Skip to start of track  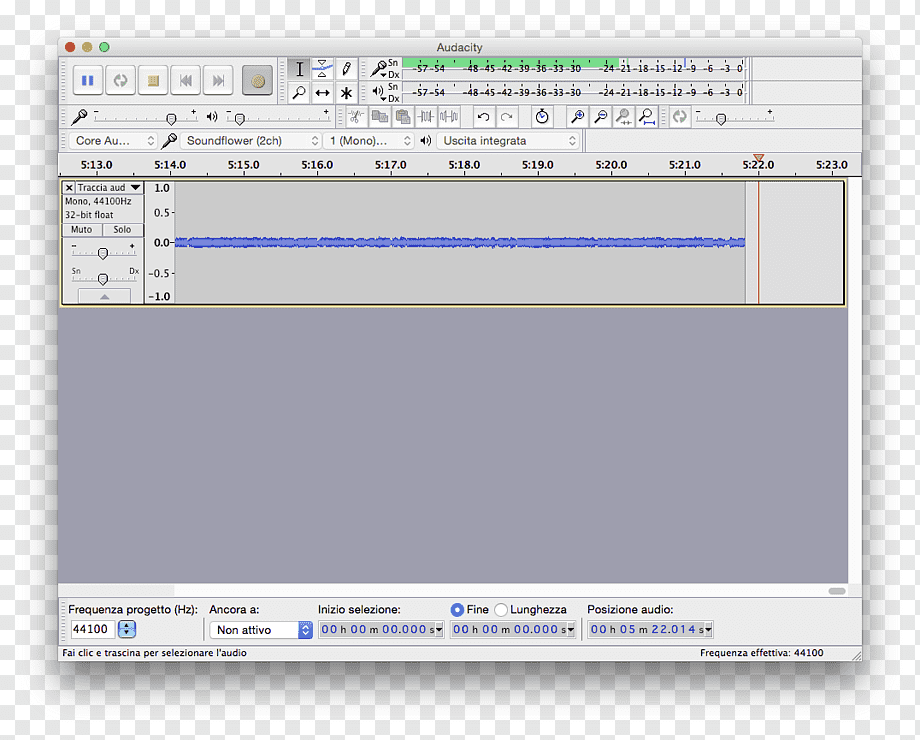click(x=186, y=80)
